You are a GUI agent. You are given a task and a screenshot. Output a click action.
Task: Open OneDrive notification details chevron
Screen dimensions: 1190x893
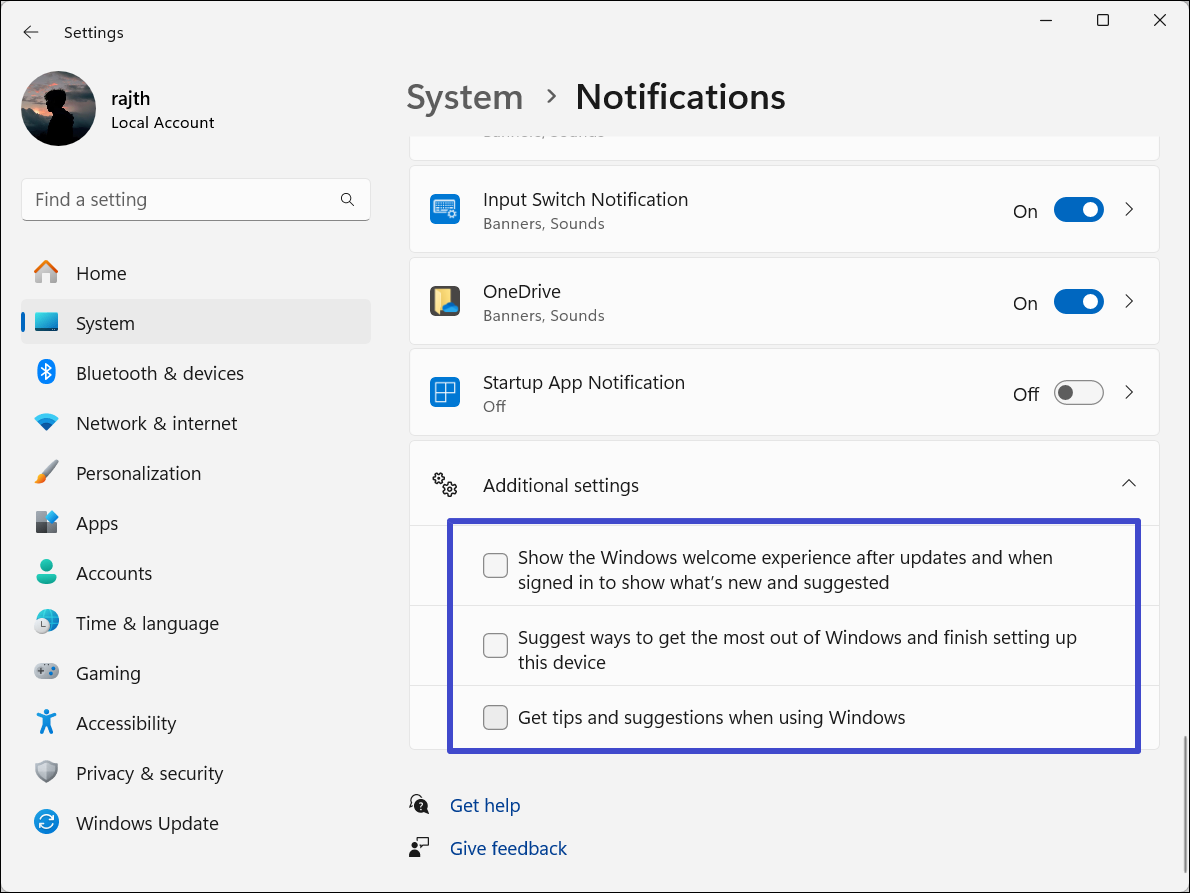click(x=1129, y=302)
